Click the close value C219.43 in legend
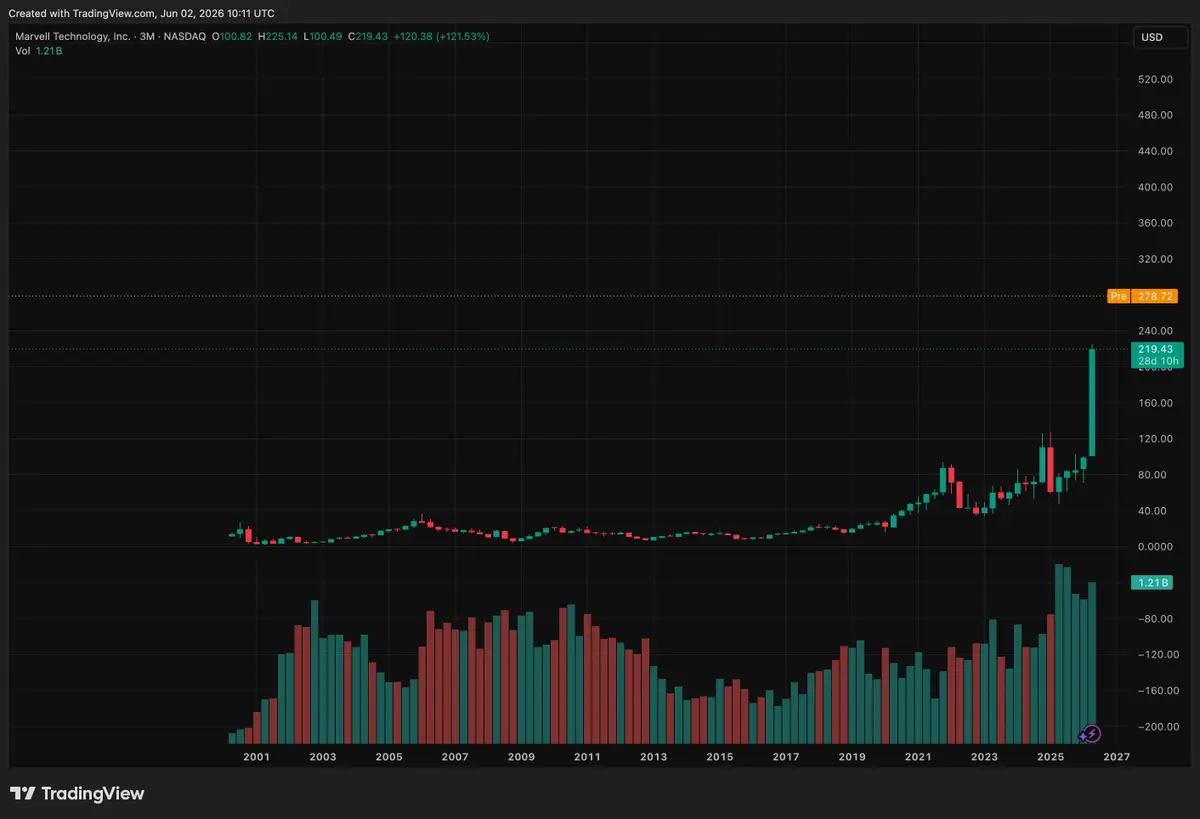This screenshot has height=819, width=1200. pos(367,36)
